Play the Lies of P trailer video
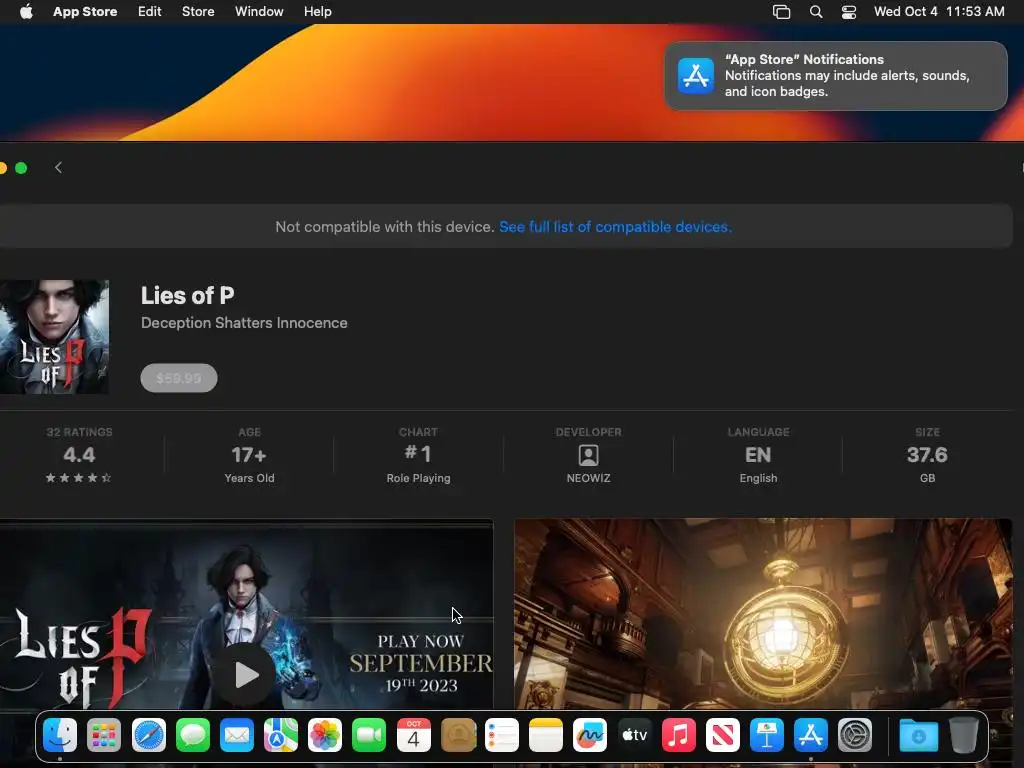The height and width of the screenshot is (768, 1024). pyautogui.click(x=246, y=675)
